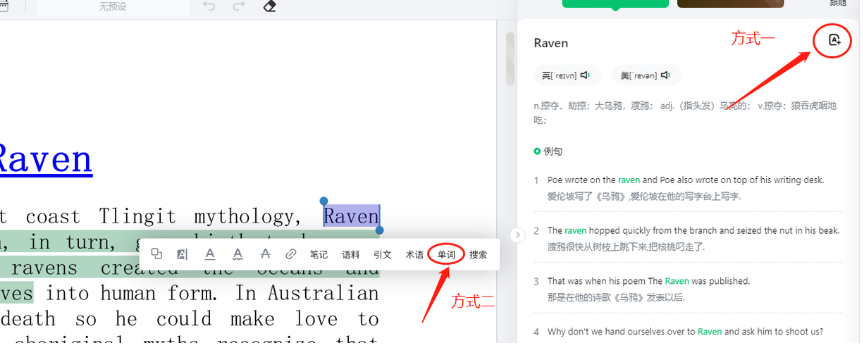Apply the text highlight icon in the floating toolbar

182,254
